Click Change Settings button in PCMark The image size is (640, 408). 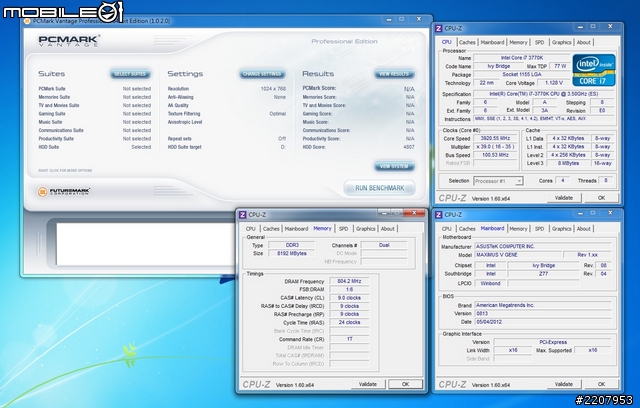[262, 74]
